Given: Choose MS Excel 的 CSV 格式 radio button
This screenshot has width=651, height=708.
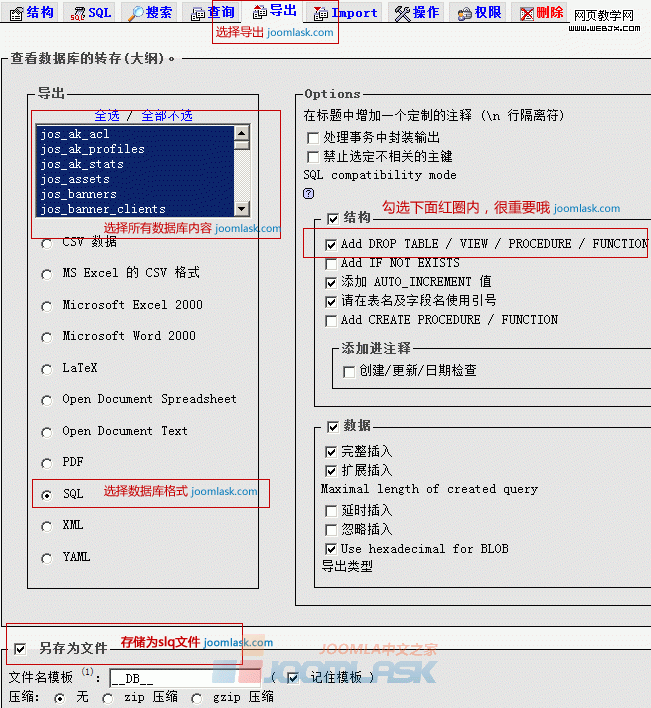Looking at the screenshot, I should [46, 275].
